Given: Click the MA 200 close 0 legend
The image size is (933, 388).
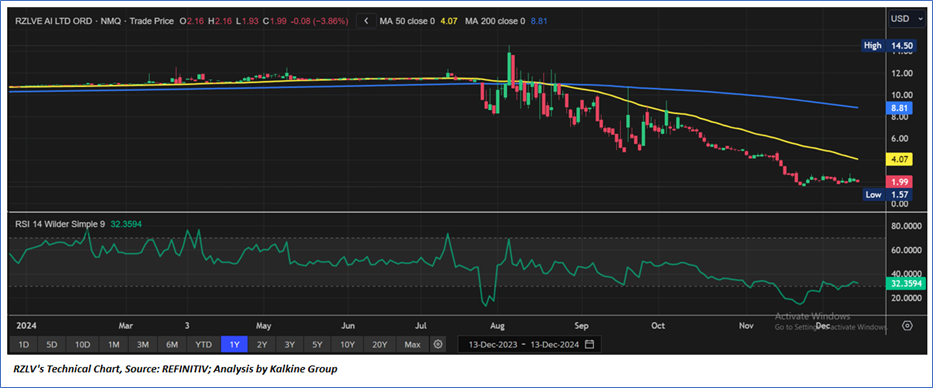Looking at the screenshot, I should pos(496,21).
